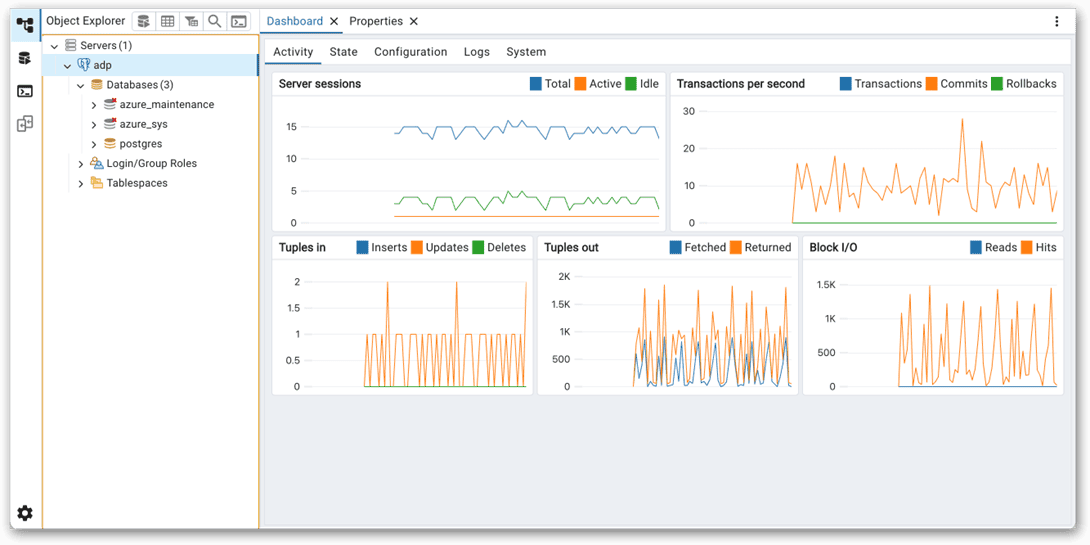1090x545 pixels.
Task: Expand the Tablespaces node
Action: (x=81, y=184)
